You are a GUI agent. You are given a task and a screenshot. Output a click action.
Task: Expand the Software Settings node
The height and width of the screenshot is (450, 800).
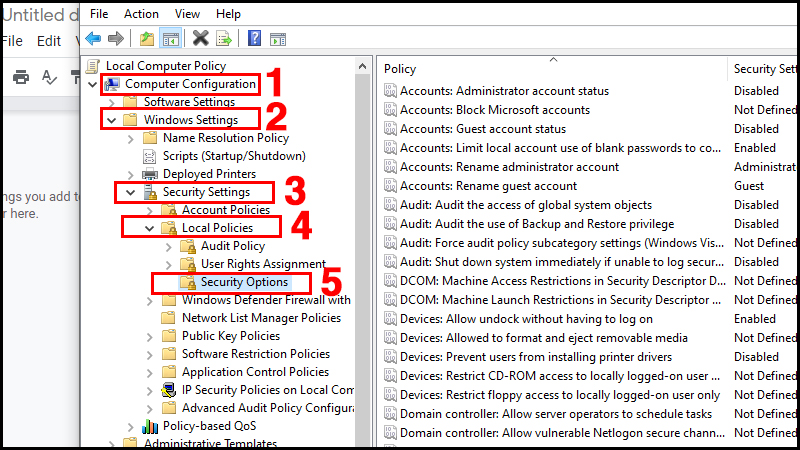pos(112,103)
